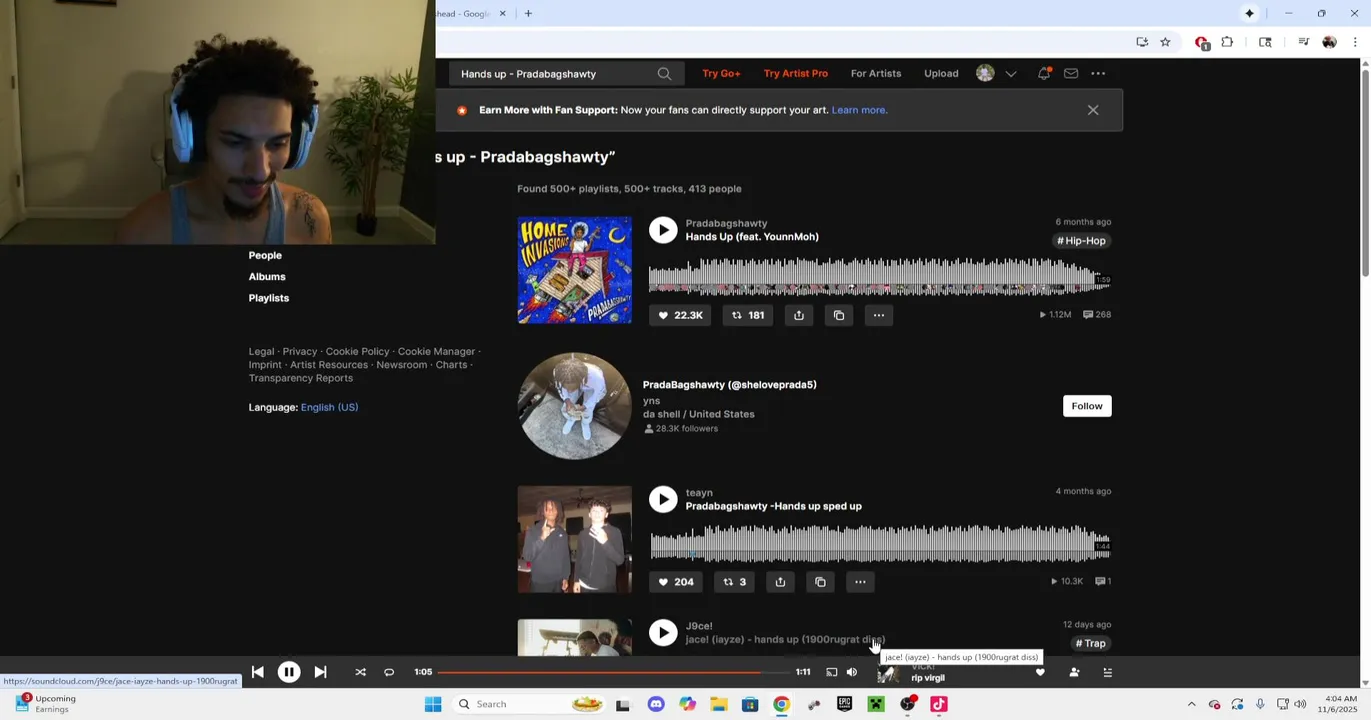Filter search results by Albums
Image resolution: width=1371 pixels, height=720 pixels.
(267, 276)
